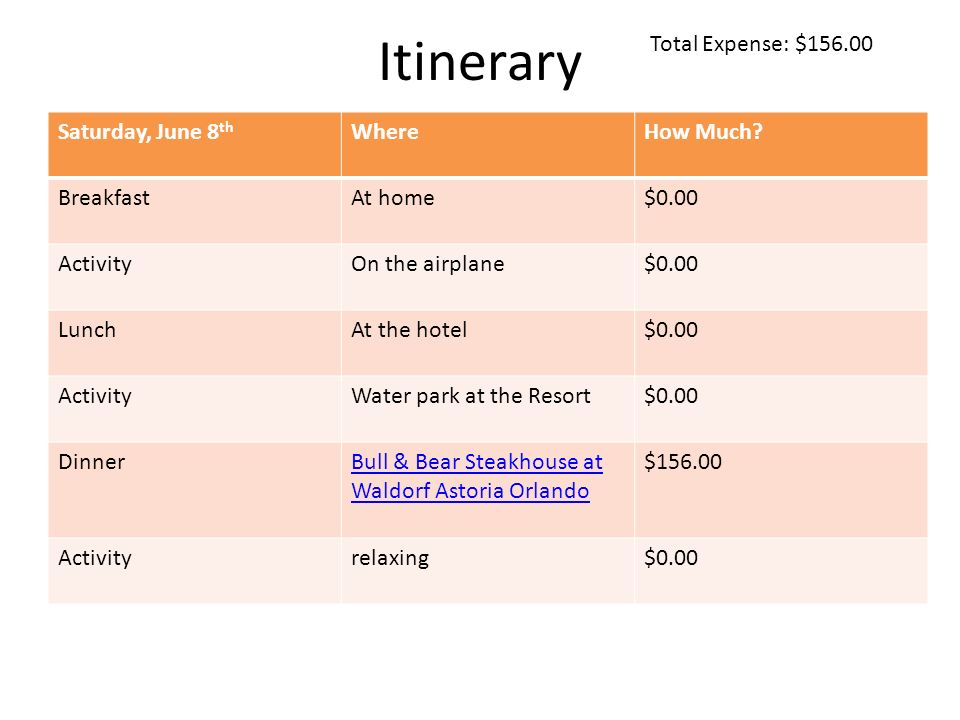Click the relaxing row $0.00 cell
This screenshot has height=720, width=960.
(781, 571)
